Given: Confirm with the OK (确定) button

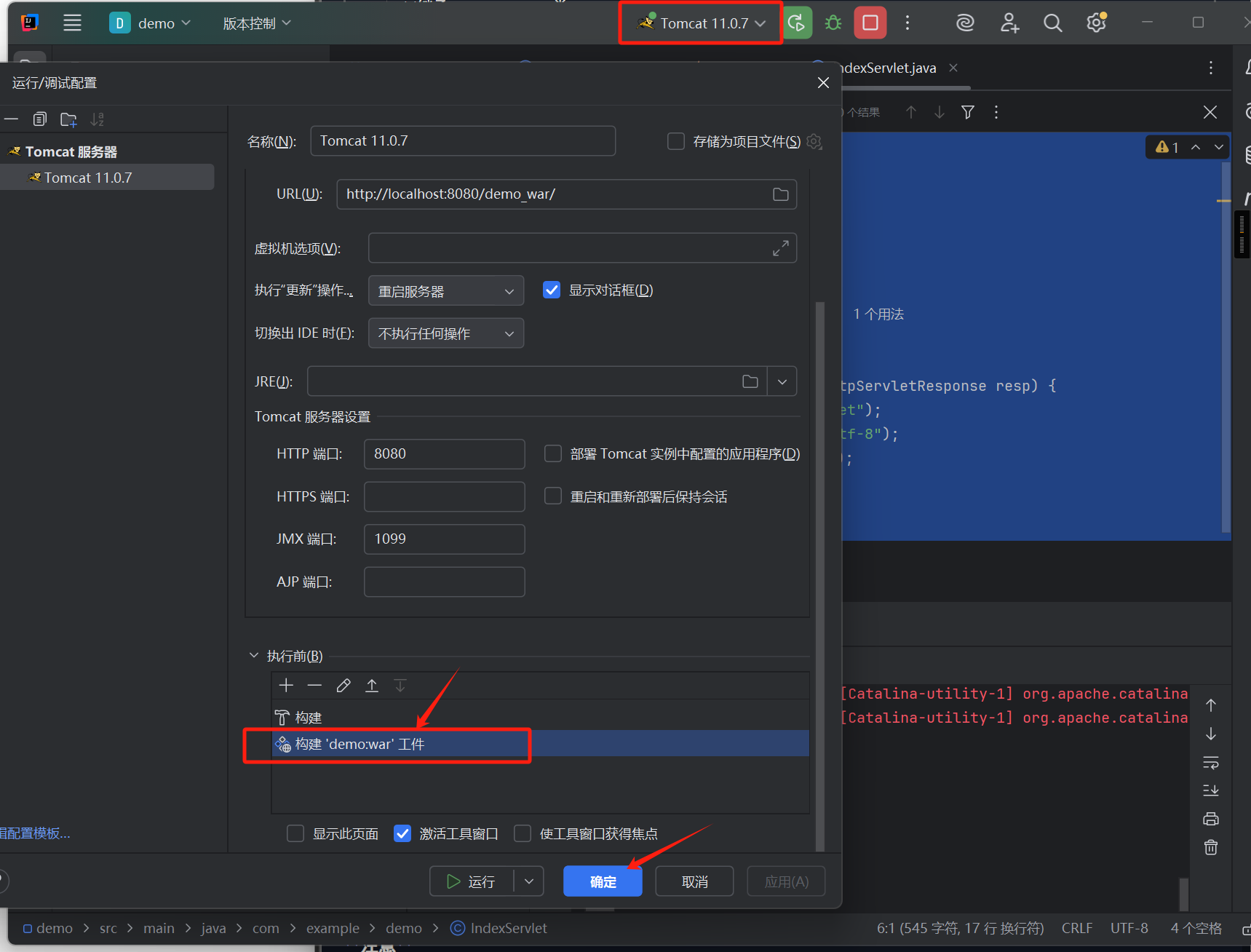Looking at the screenshot, I should (603, 881).
